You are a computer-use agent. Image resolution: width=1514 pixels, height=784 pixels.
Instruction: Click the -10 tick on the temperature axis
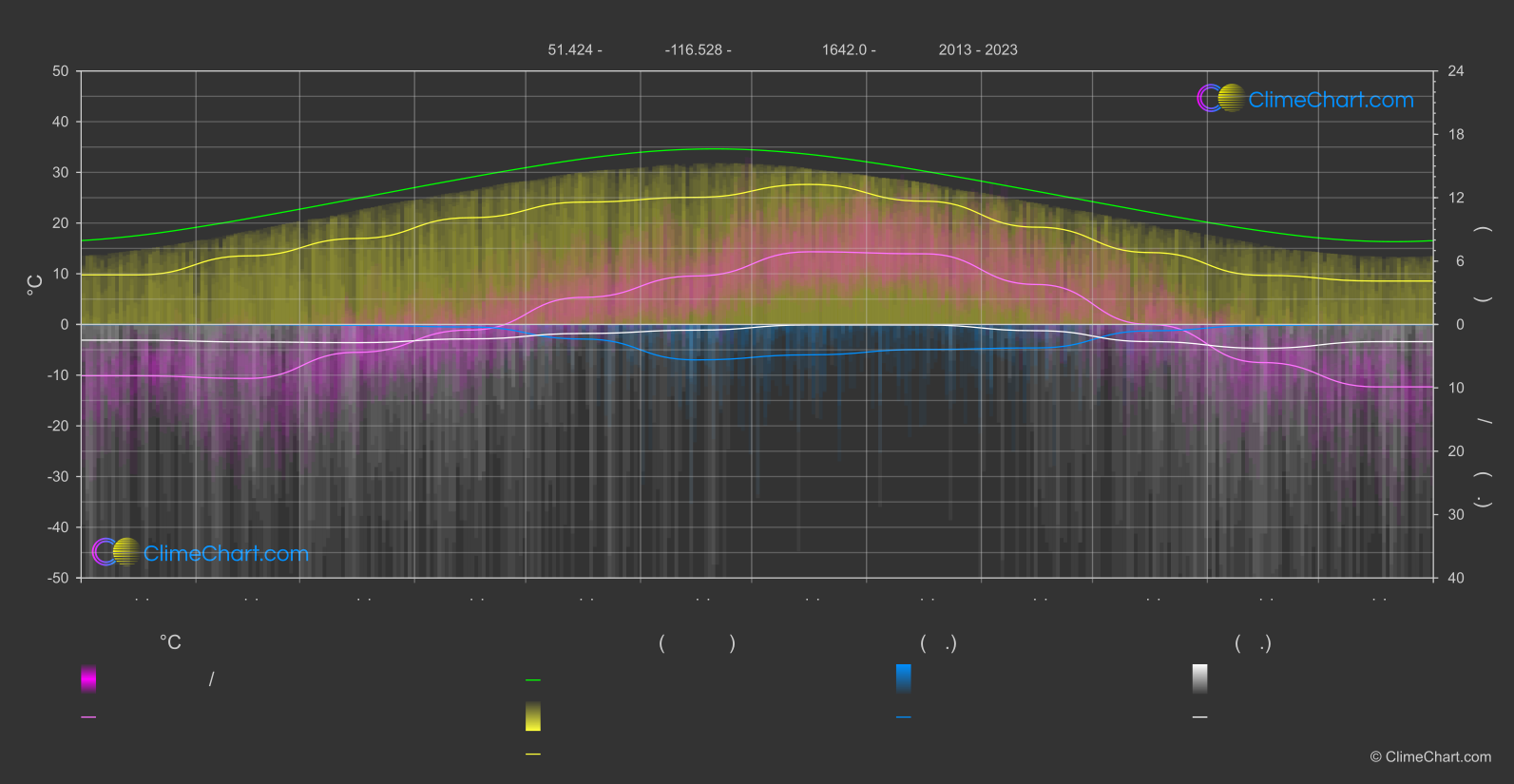pyautogui.click(x=58, y=375)
